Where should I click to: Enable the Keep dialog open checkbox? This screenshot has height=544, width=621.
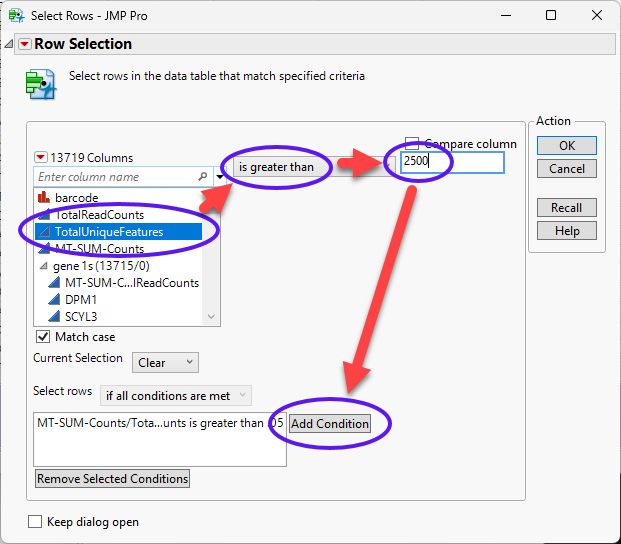tap(35, 521)
